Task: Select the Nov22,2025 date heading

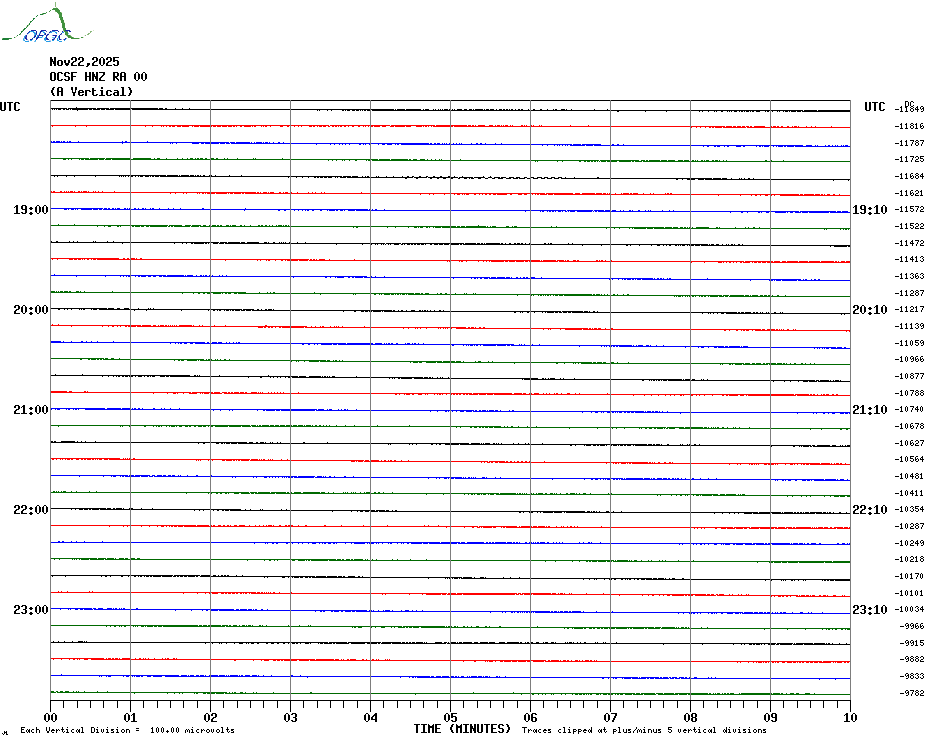Action: pyautogui.click(x=84, y=62)
